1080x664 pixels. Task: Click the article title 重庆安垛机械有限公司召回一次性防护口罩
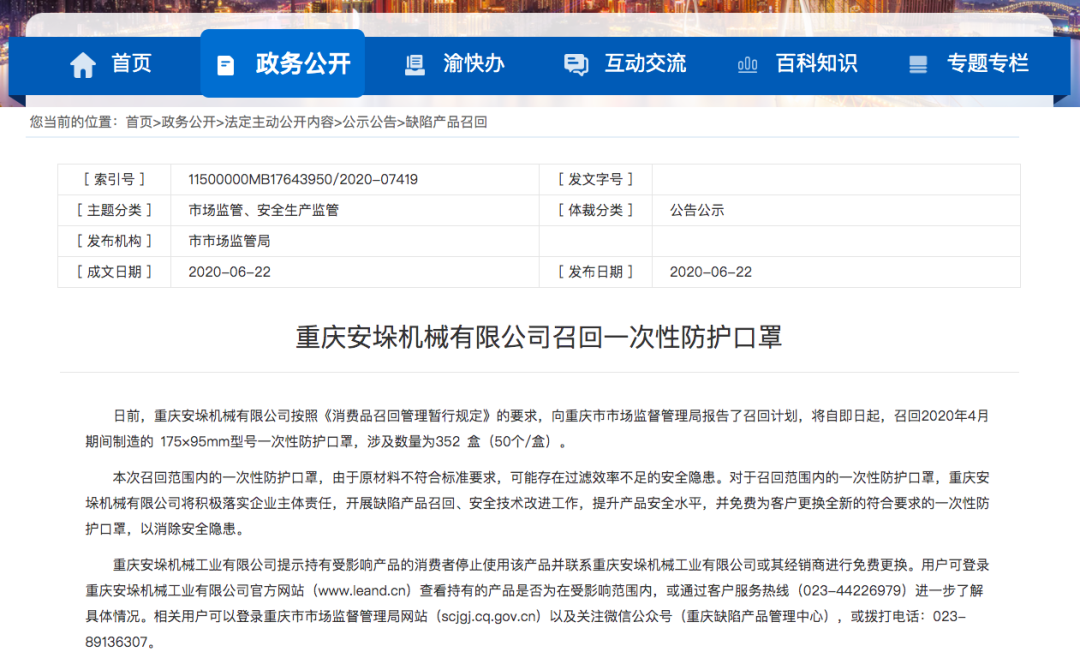(539, 338)
